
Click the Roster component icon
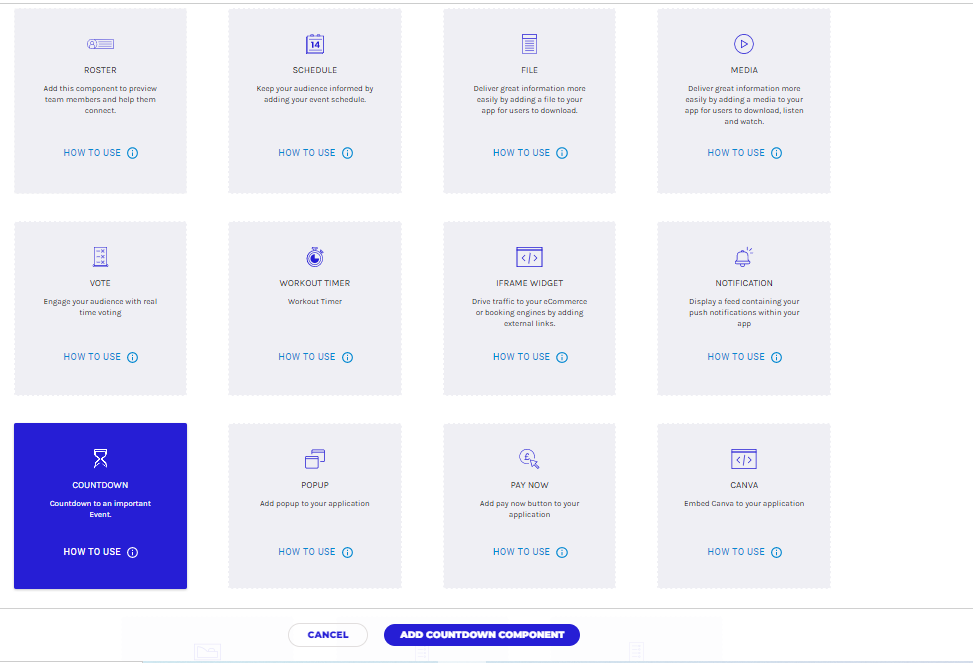click(100, 44)
